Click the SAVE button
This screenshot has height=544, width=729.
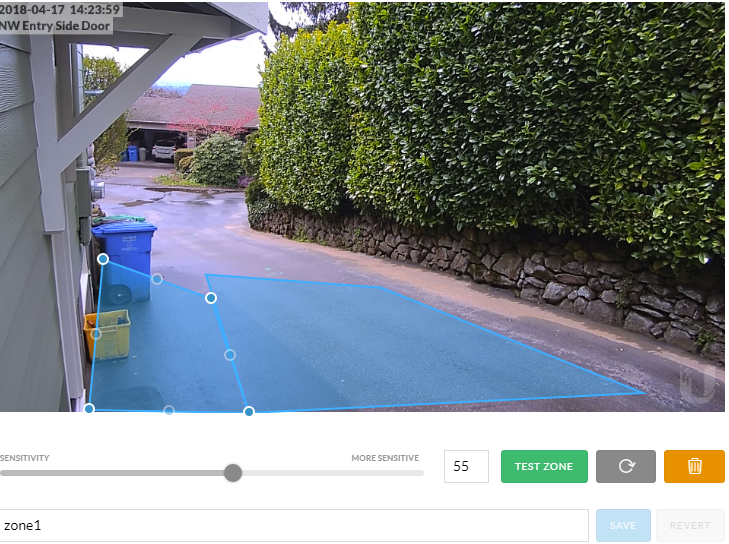pyautogui.click(x=623, y=525)
